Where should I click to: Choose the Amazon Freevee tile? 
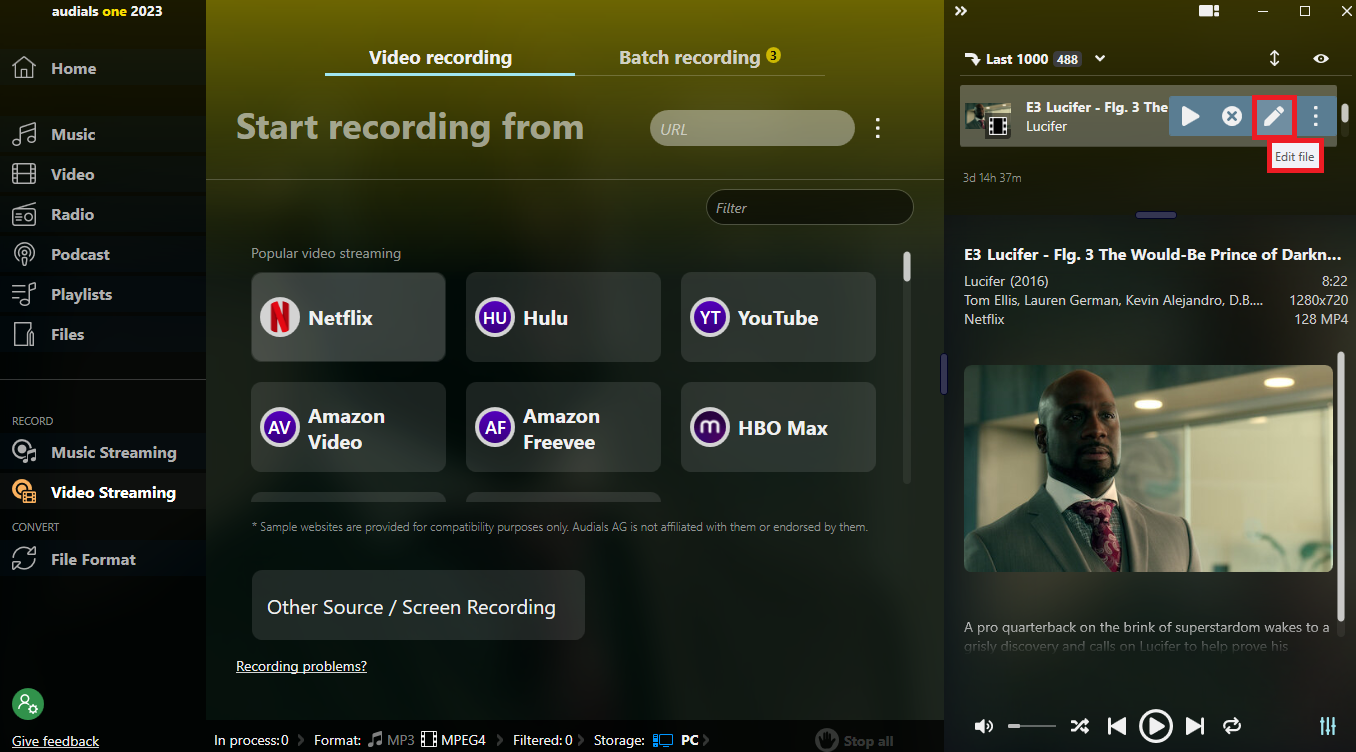click(563, 427)
